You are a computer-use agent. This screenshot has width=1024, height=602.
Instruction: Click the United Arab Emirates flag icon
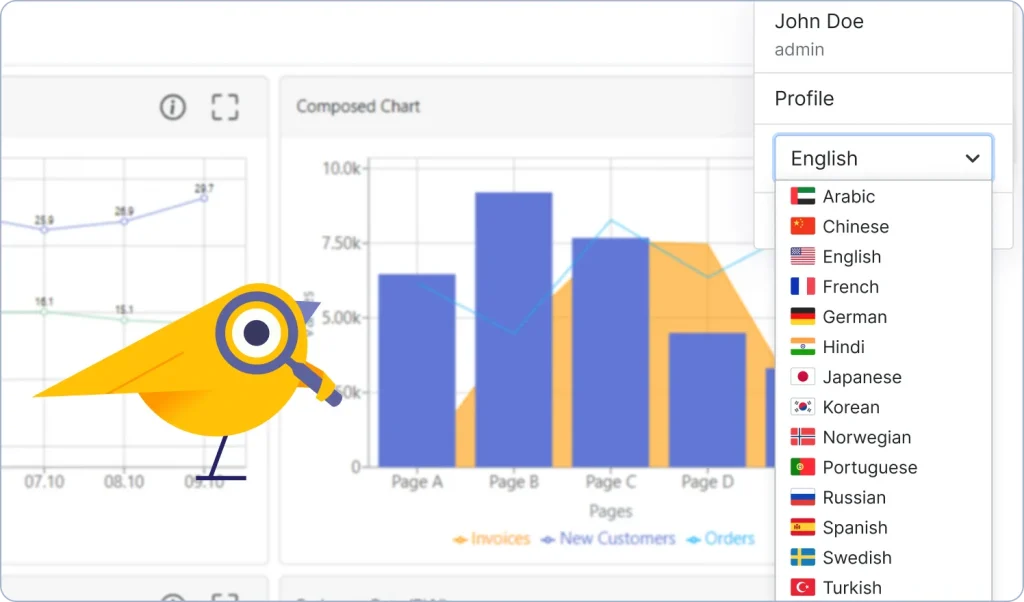pos(803,196)
